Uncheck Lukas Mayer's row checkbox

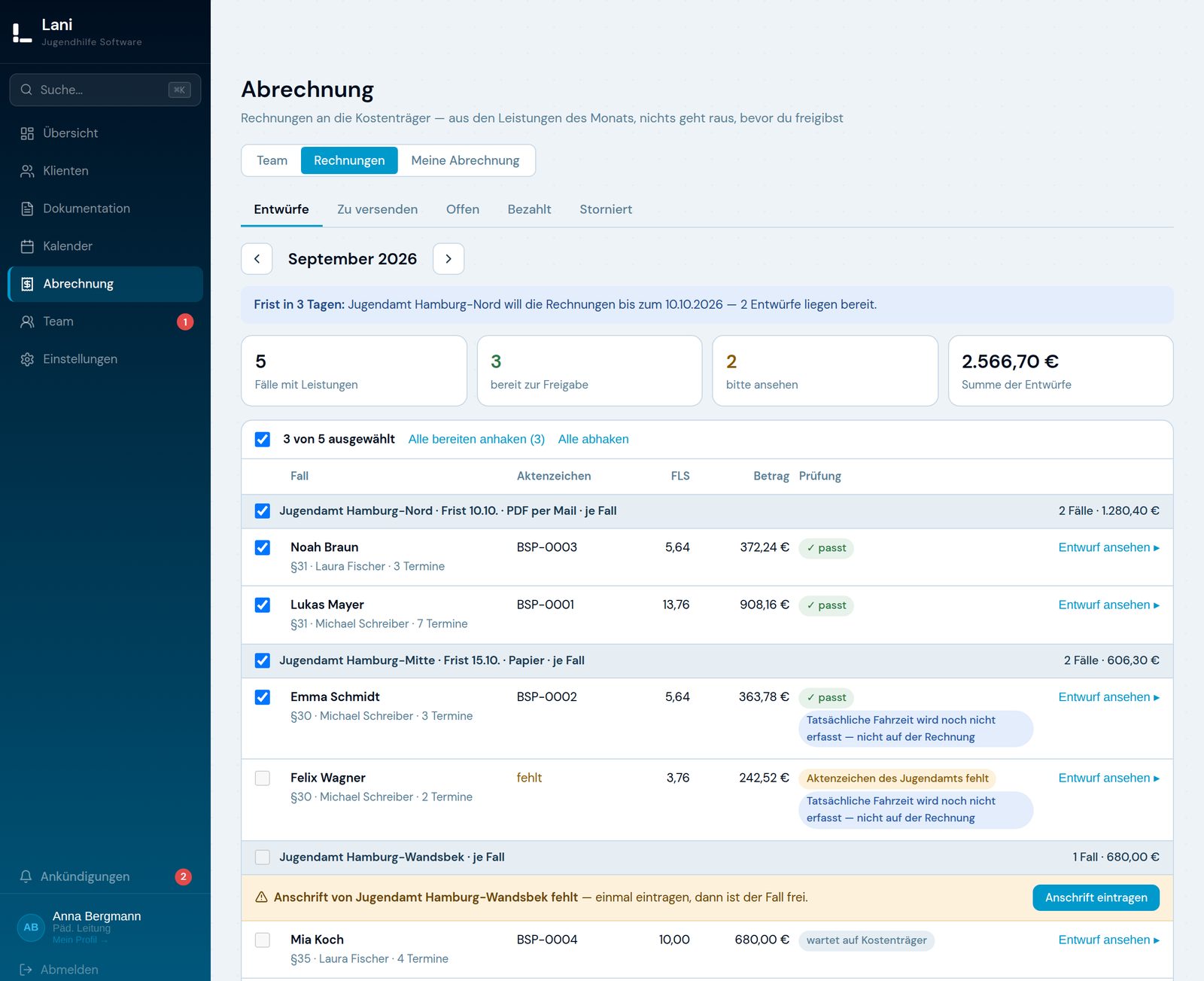(263, 605)
